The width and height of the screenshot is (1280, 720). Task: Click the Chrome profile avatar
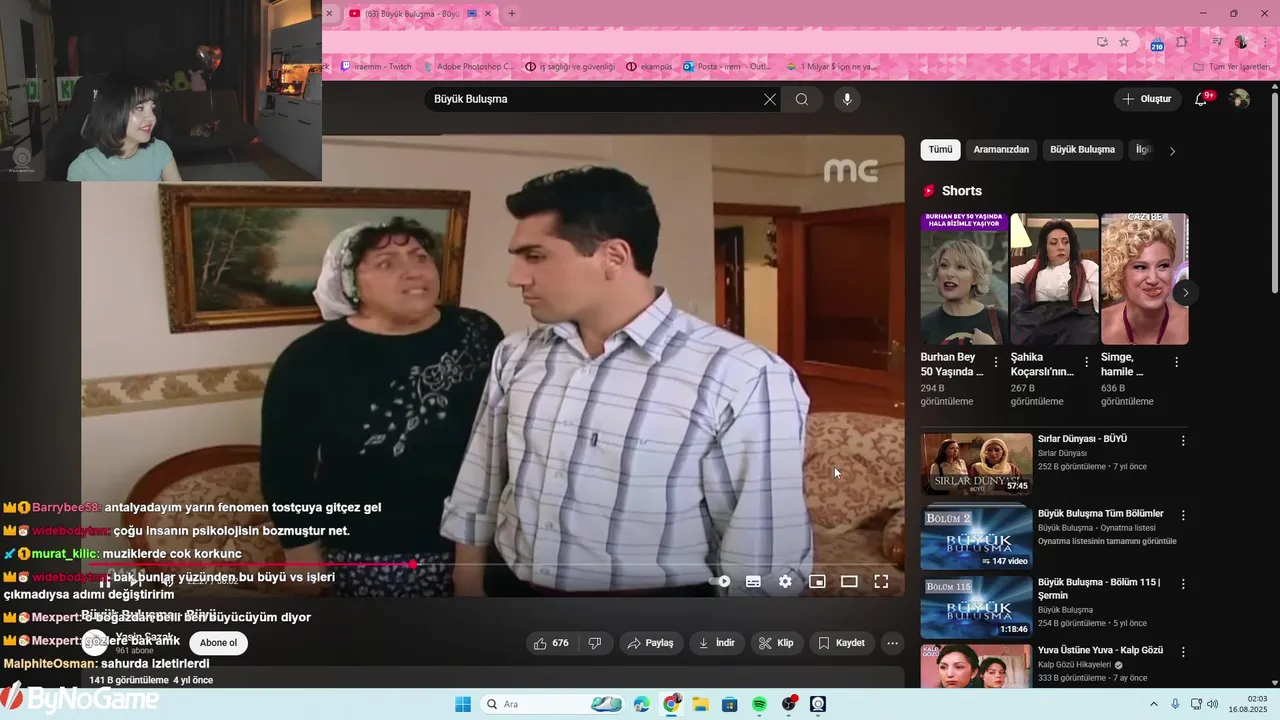point(1241,42)
